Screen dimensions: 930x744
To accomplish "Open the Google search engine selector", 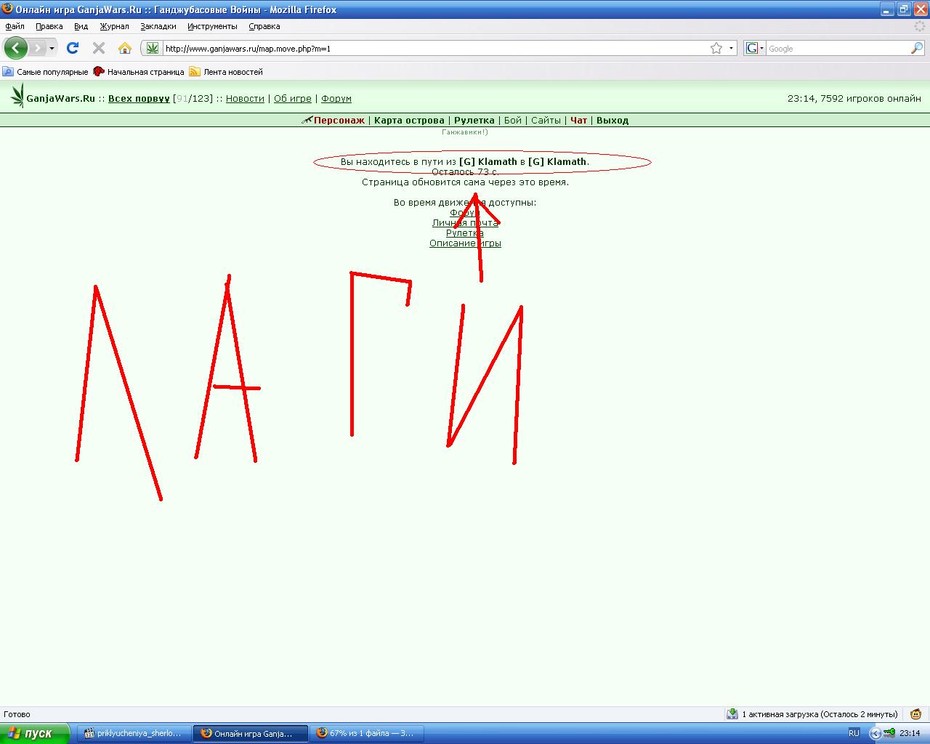I will click(754, 48).
